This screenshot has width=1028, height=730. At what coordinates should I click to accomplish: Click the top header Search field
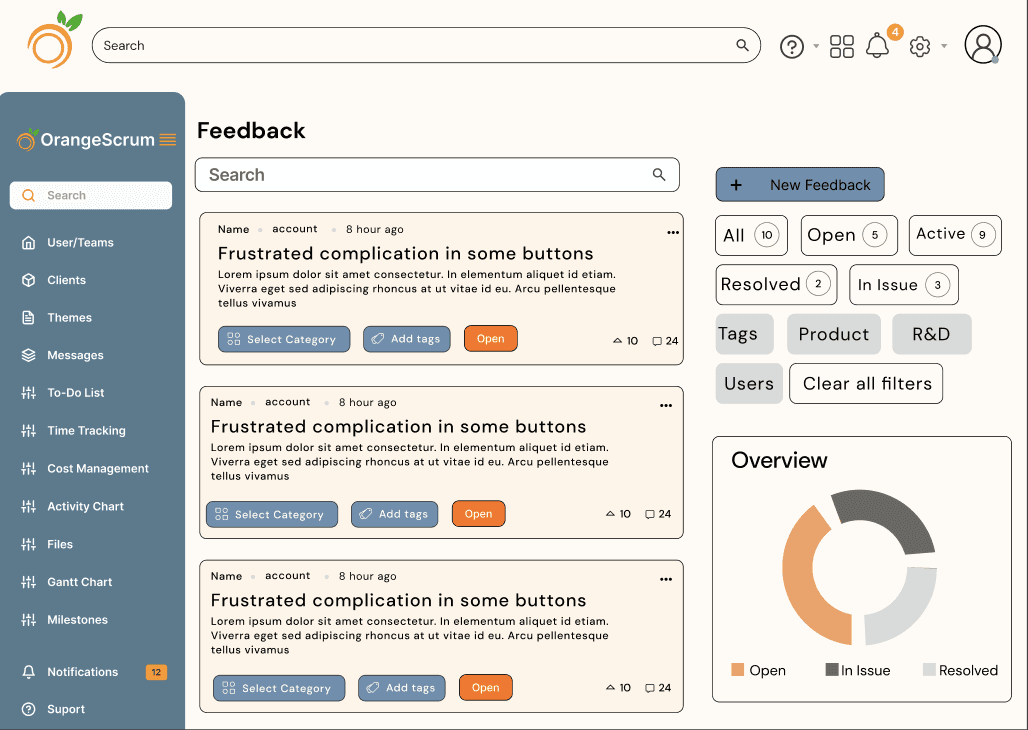click(426, 45)
